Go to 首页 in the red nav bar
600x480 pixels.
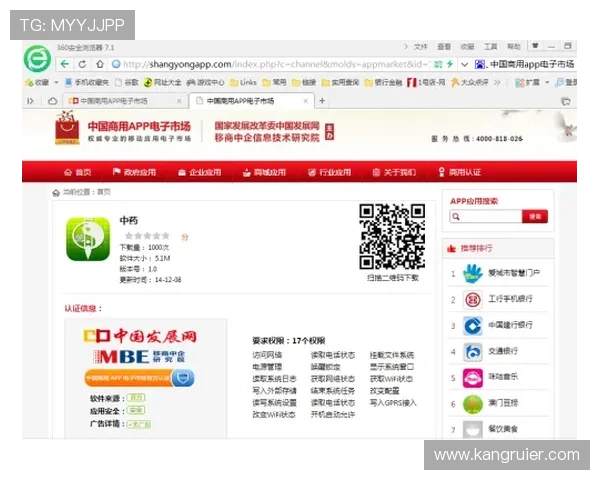(x=78, y=172)
